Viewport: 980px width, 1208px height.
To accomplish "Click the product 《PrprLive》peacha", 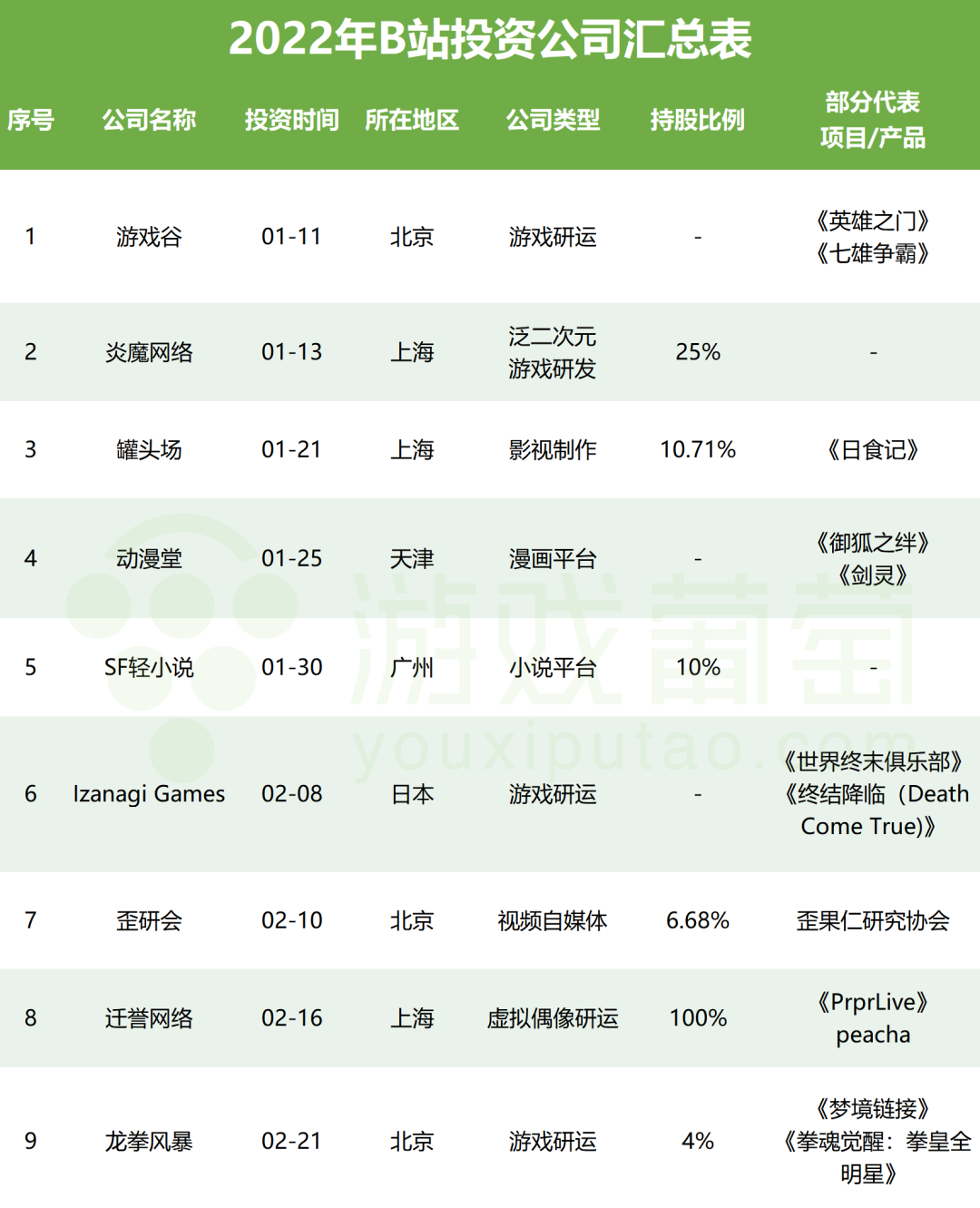I will tap(873, 1018).
